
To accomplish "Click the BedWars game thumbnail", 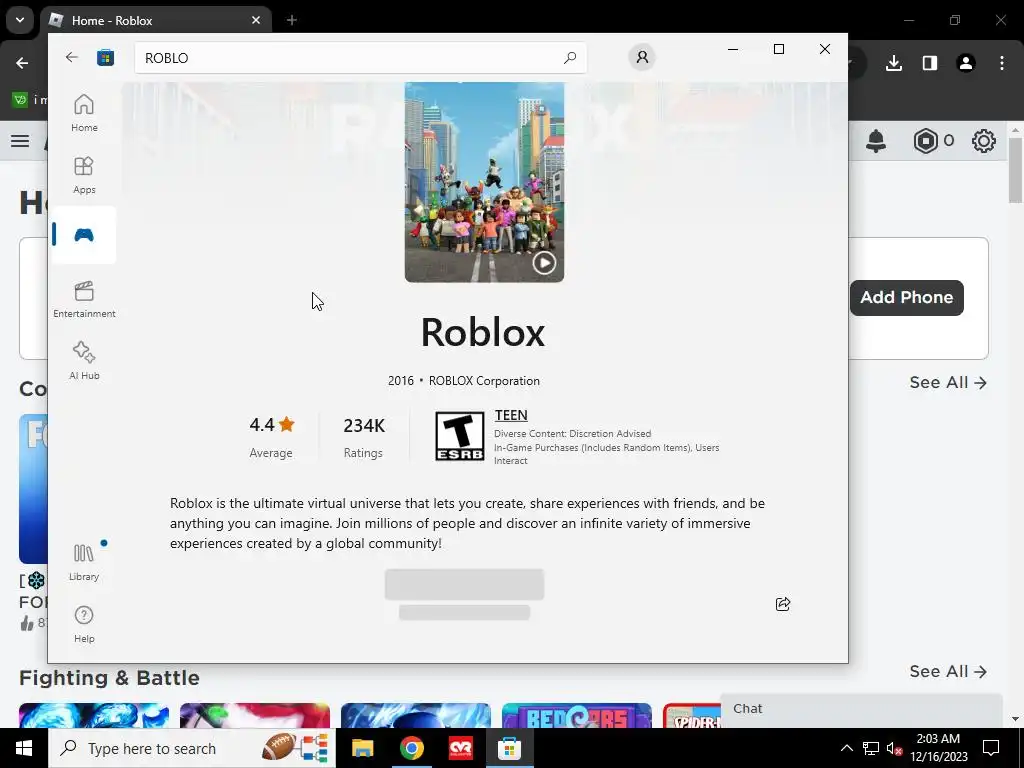I will pyautogui.click(x=577, y=715).
